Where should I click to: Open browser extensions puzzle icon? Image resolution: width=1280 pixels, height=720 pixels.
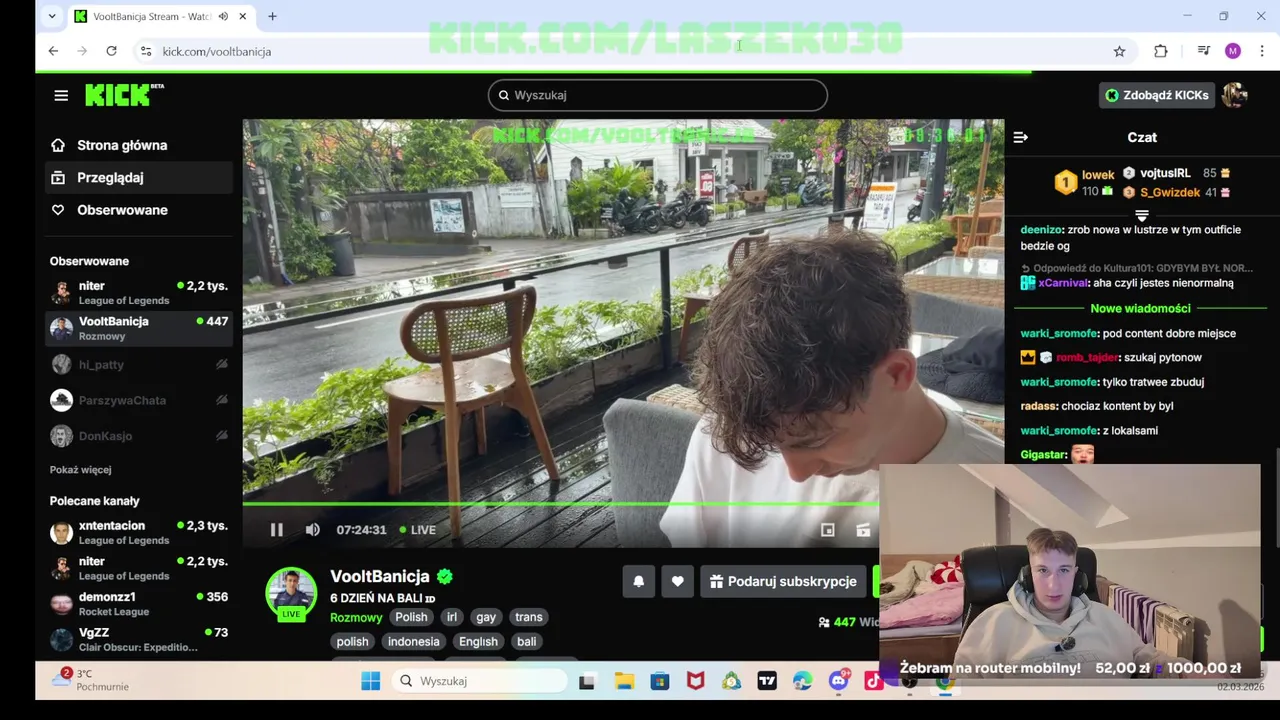[x=1161, y=51]
